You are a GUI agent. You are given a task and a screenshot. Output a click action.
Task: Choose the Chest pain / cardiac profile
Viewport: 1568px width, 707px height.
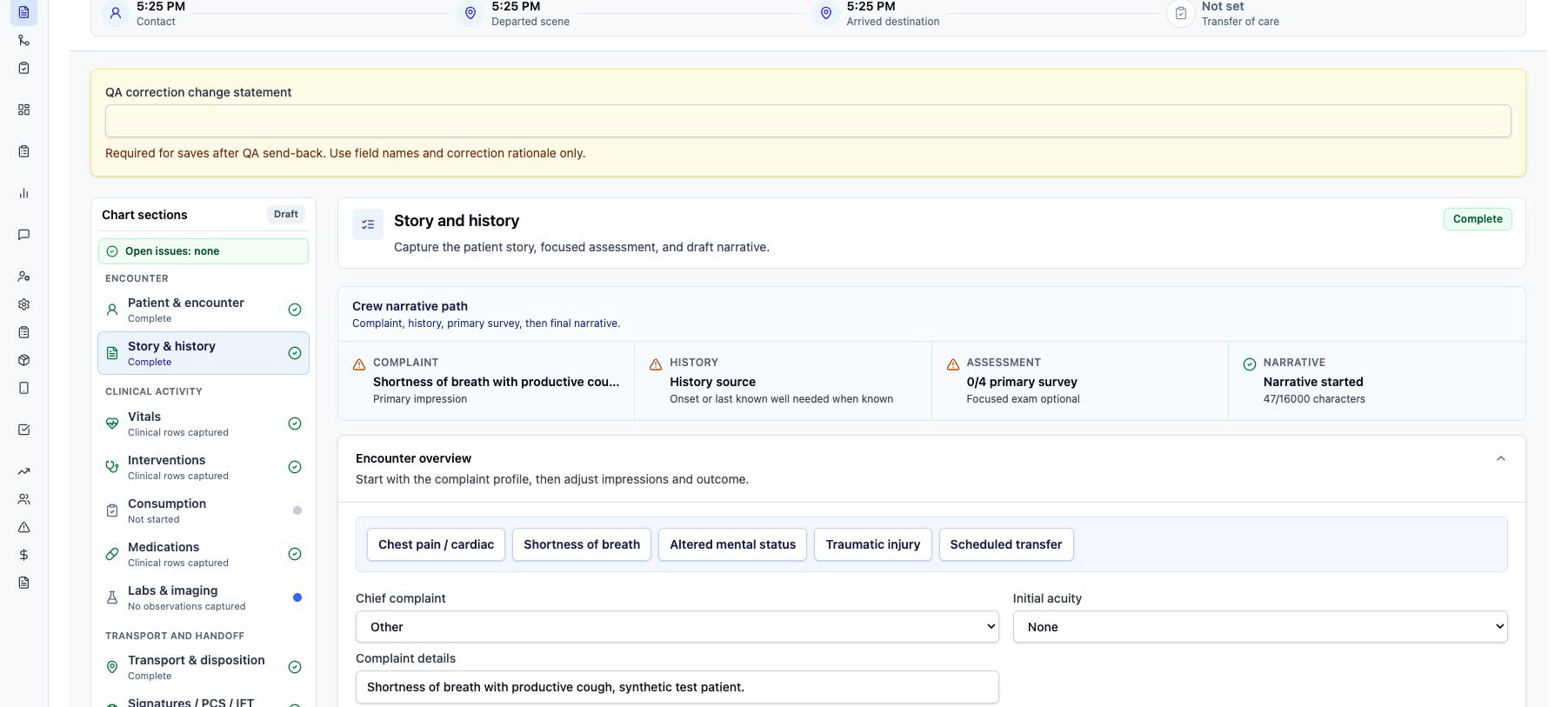coord(436,544)
